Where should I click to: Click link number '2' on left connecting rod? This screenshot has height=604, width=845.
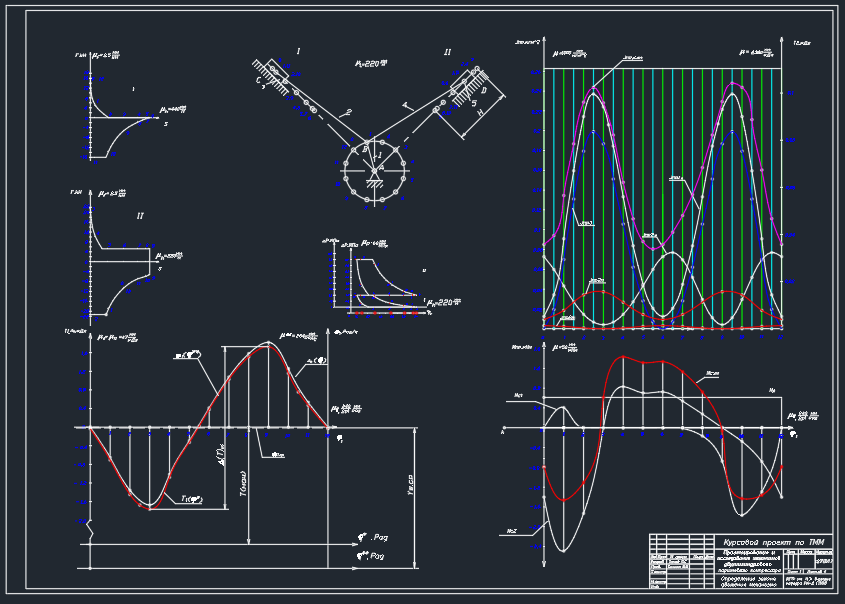(348, 113)
